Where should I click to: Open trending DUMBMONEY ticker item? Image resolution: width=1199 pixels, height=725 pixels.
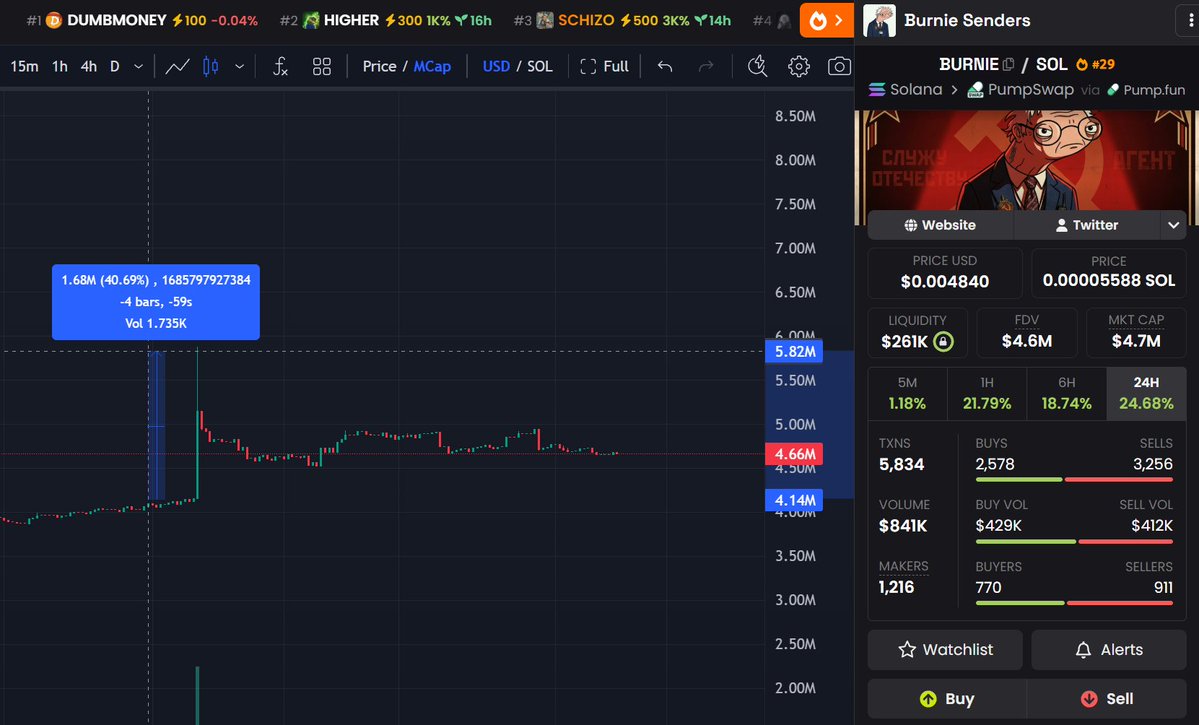pos(142,21)
